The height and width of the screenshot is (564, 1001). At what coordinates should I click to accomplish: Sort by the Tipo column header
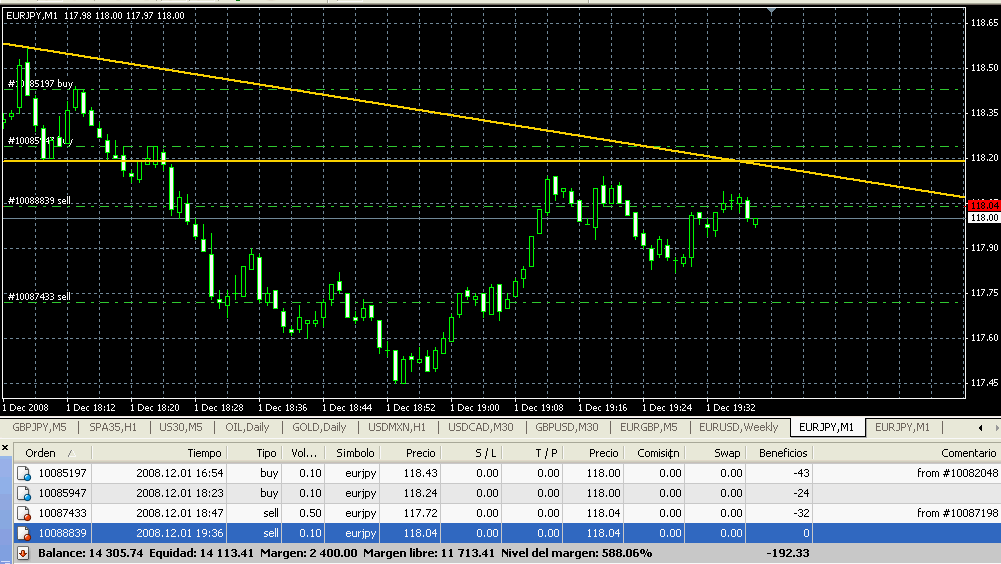[254, 453]
